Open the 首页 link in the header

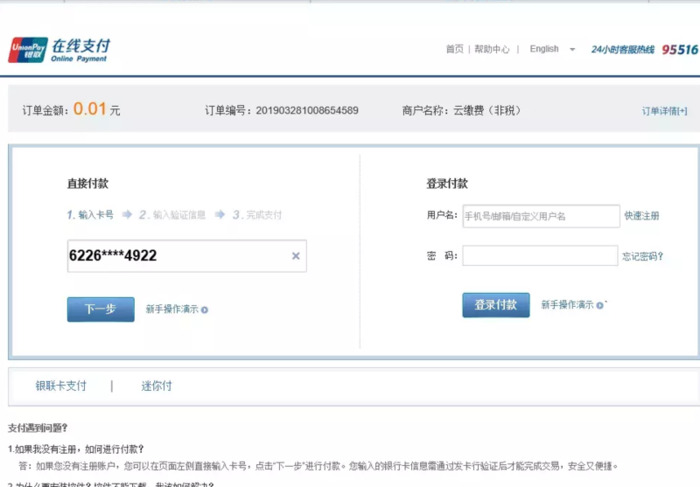click(x=454, y=49)
